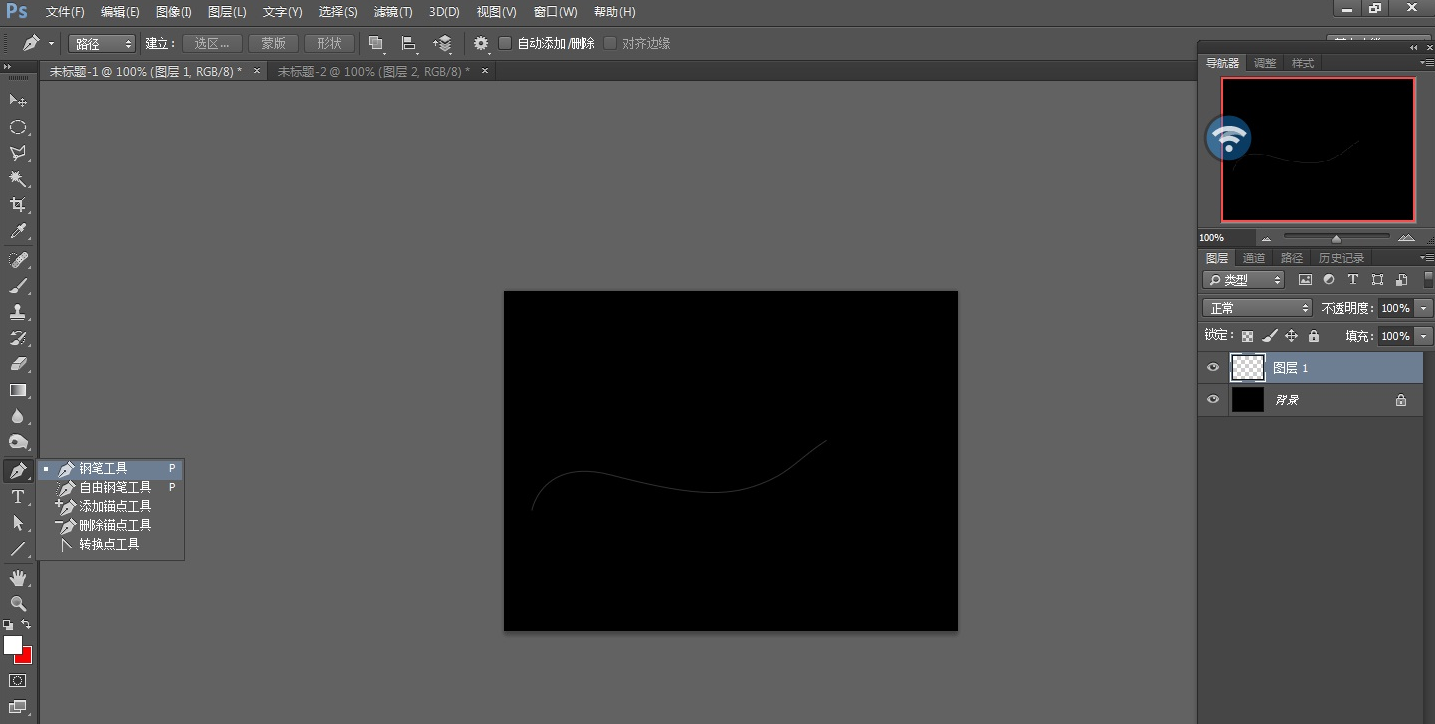Select the Blur (water drop) tool
The height and width of the screenshot is (724, 1435).
pos(18,416)
